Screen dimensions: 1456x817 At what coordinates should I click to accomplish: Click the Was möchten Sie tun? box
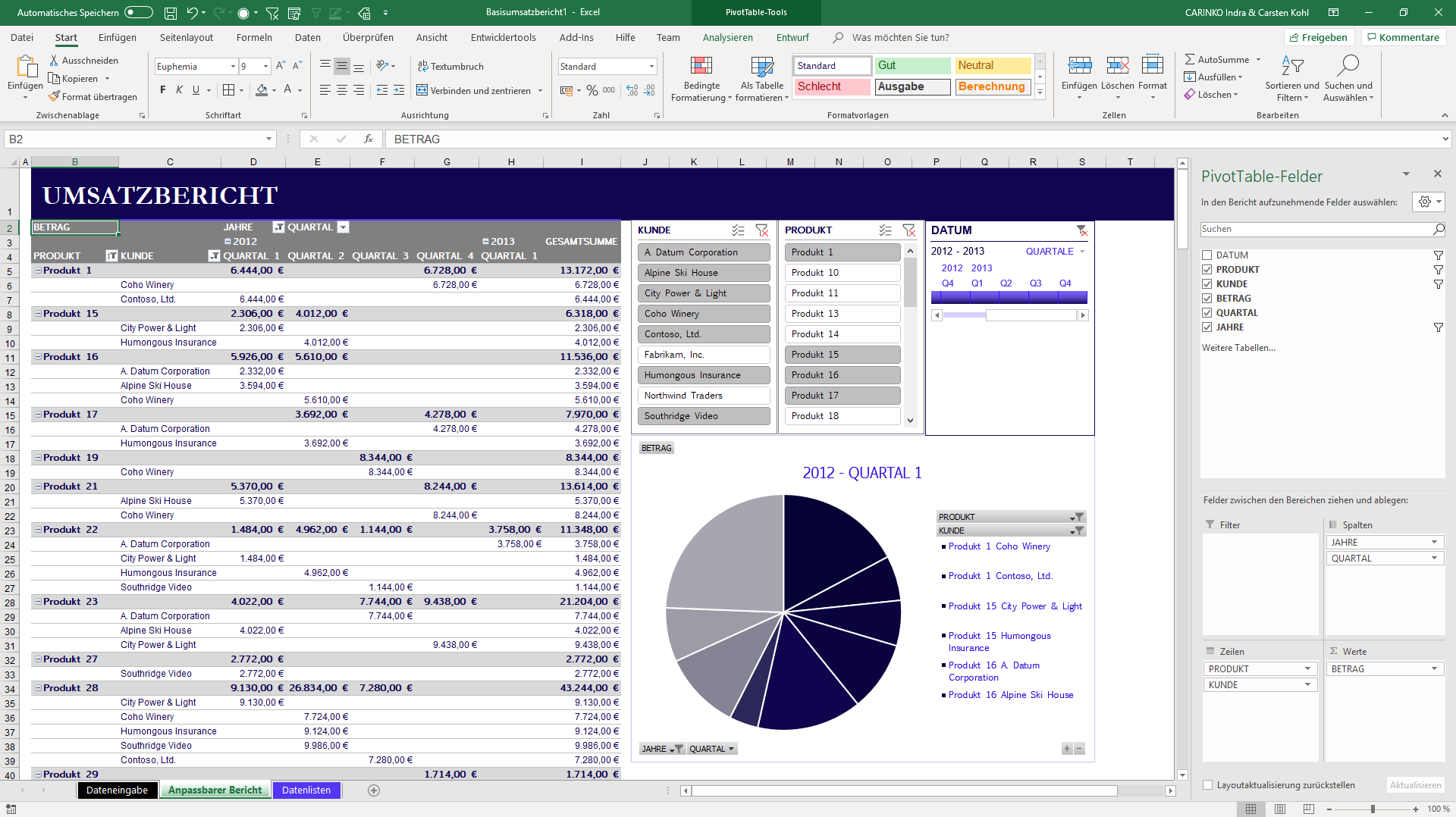899,37
